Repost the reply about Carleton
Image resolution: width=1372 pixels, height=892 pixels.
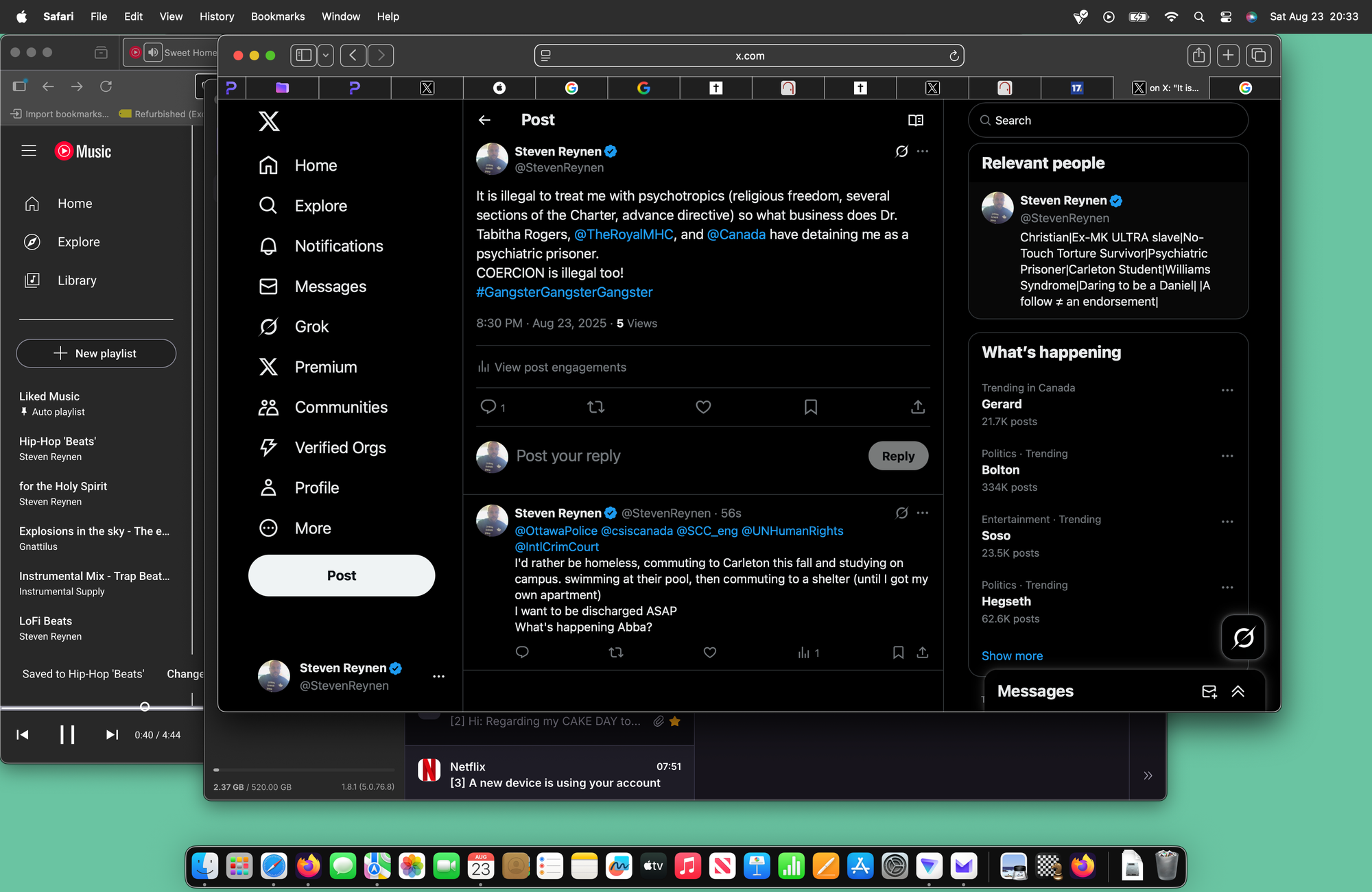[616, 652]
